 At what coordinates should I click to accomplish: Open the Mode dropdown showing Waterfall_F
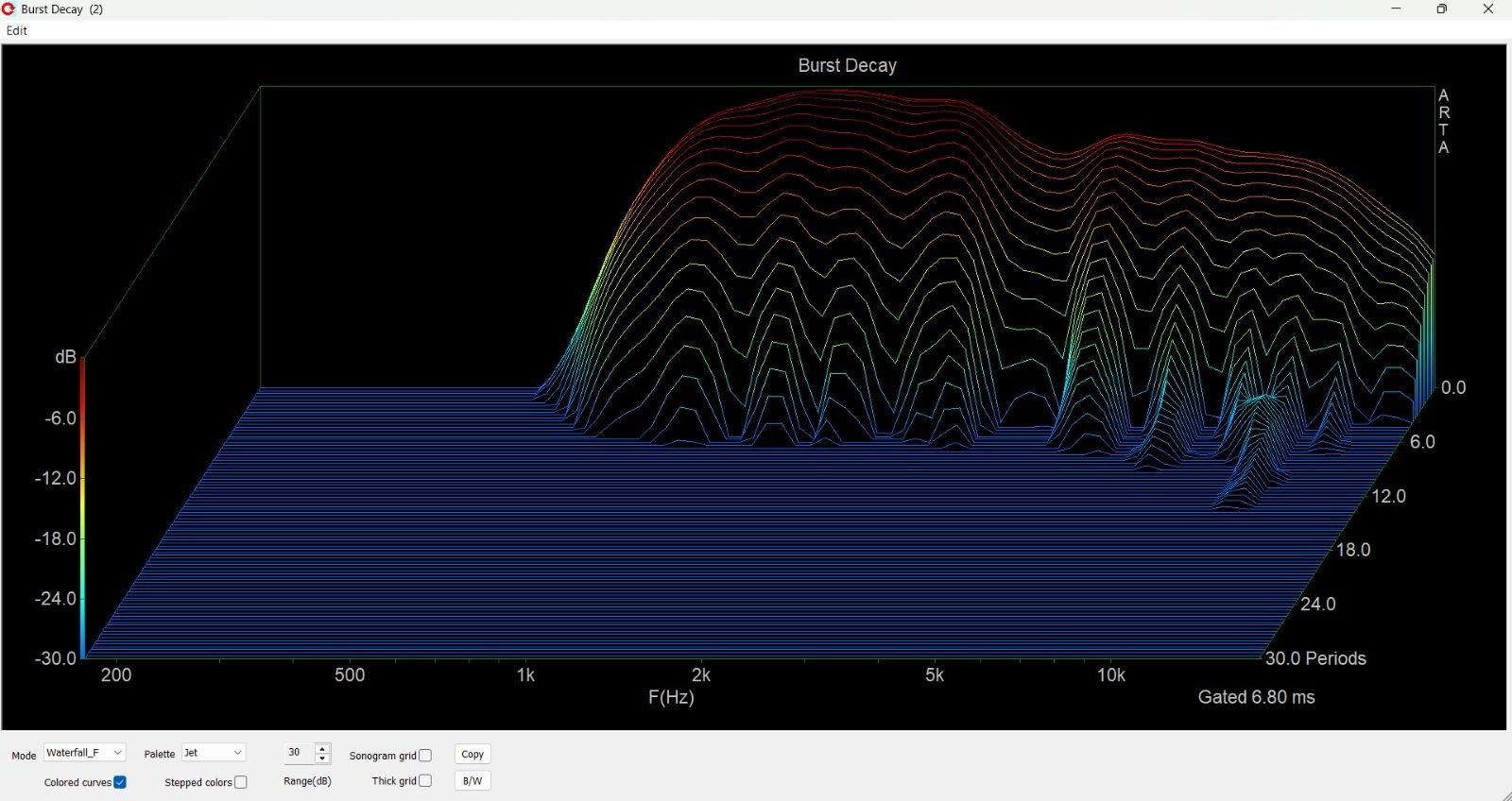[84, 753]
